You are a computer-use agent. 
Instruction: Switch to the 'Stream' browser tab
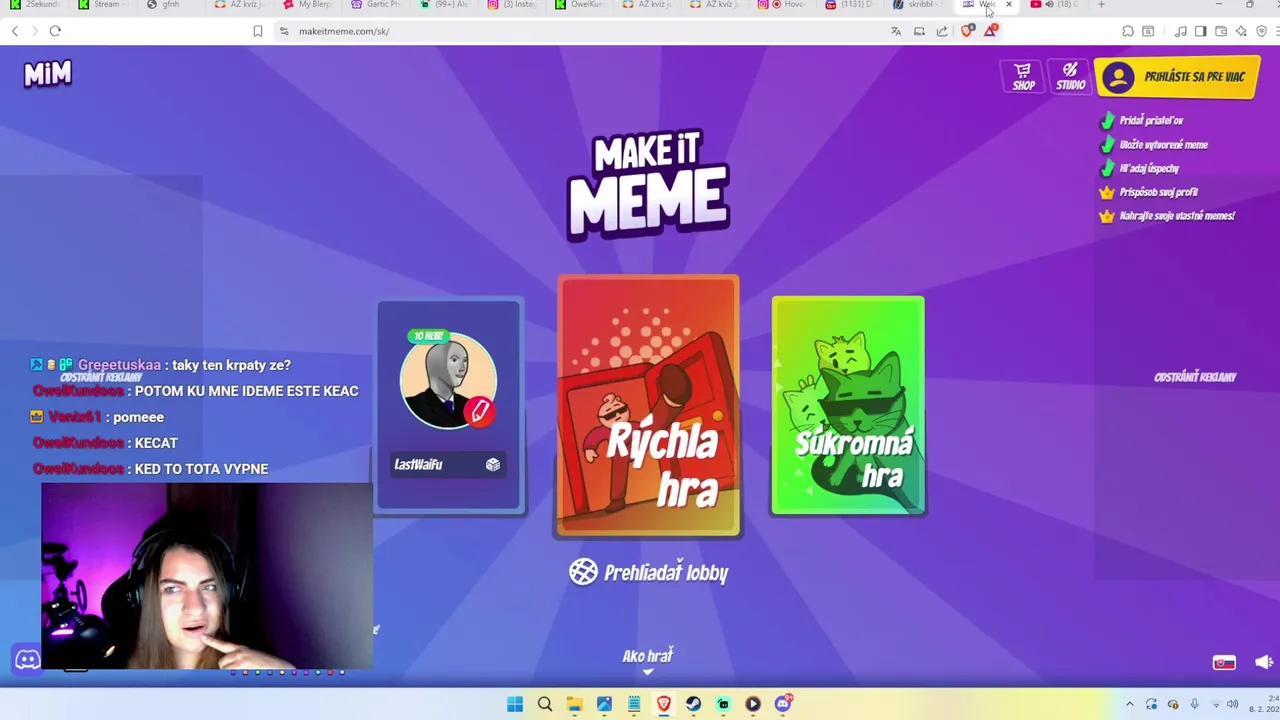105,5
